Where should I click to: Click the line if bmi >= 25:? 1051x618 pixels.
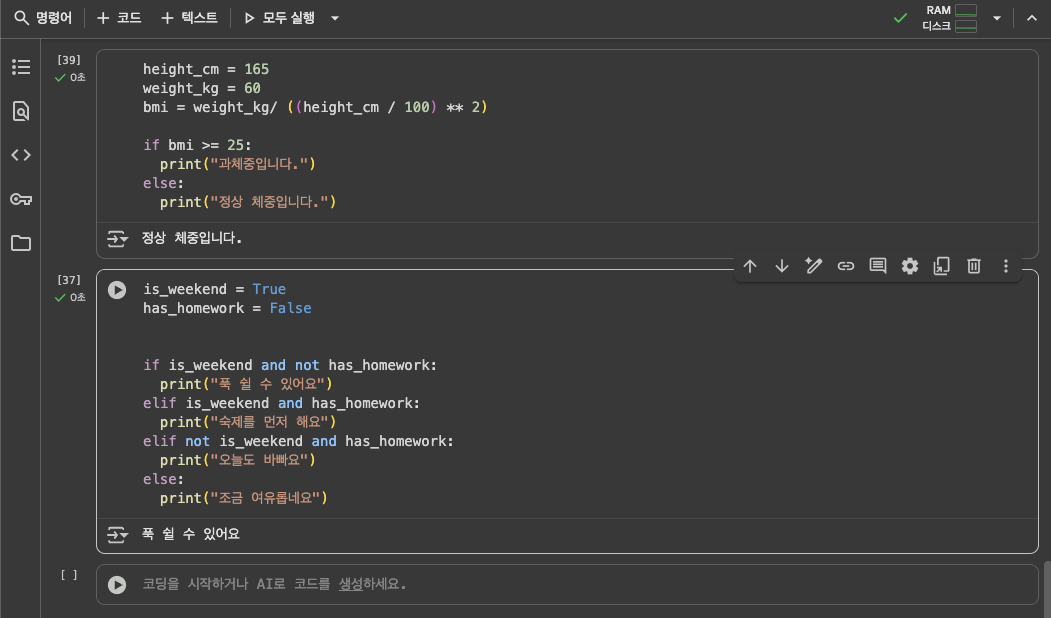click(x=197, y=145)
